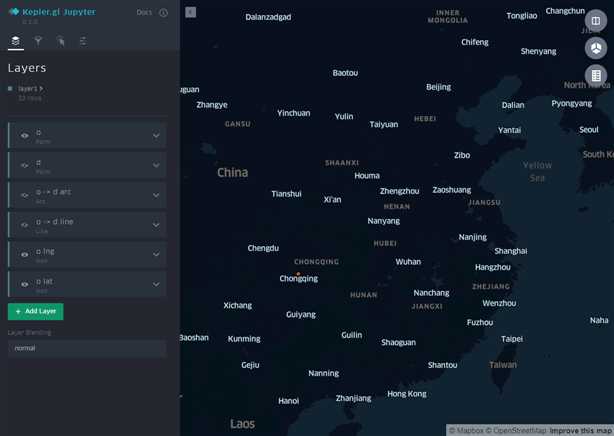Click the Beijing map label
The width and height of the screenshot is (614, 436).
(x=439, y=87)
